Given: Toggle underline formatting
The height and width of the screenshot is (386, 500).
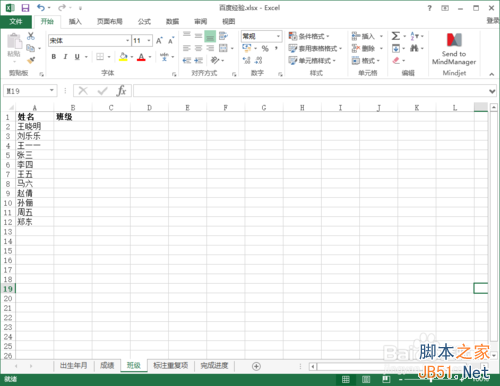Looking at the screenshot, I should (77, 57).
